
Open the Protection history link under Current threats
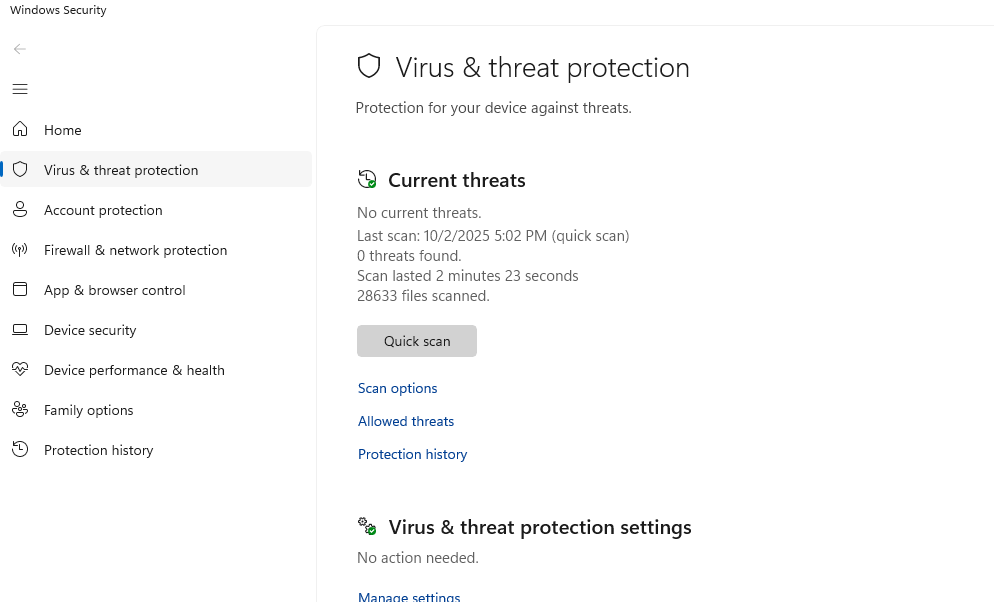tap(413, 454)
